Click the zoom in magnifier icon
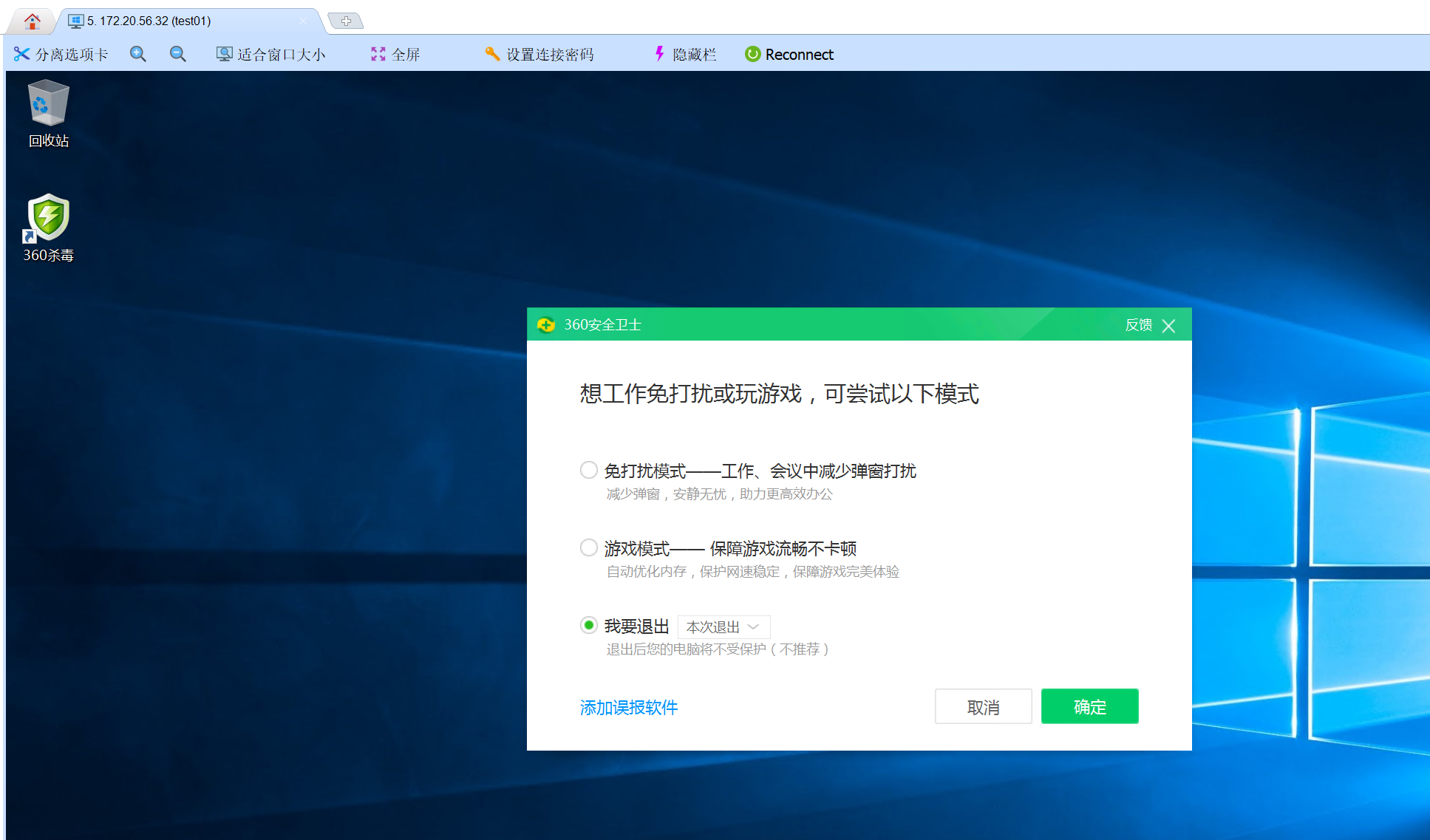Screen dimensions: 1430x840 (x=138, y=54)
